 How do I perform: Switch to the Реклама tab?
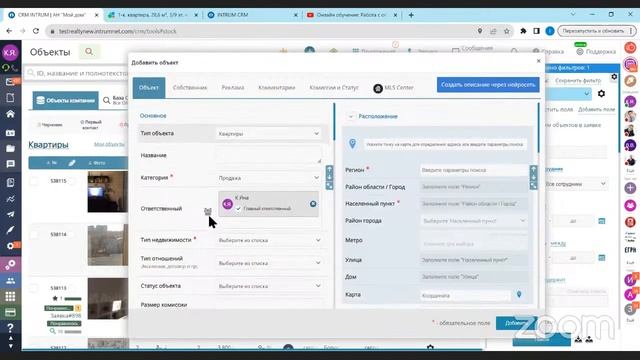233,88
